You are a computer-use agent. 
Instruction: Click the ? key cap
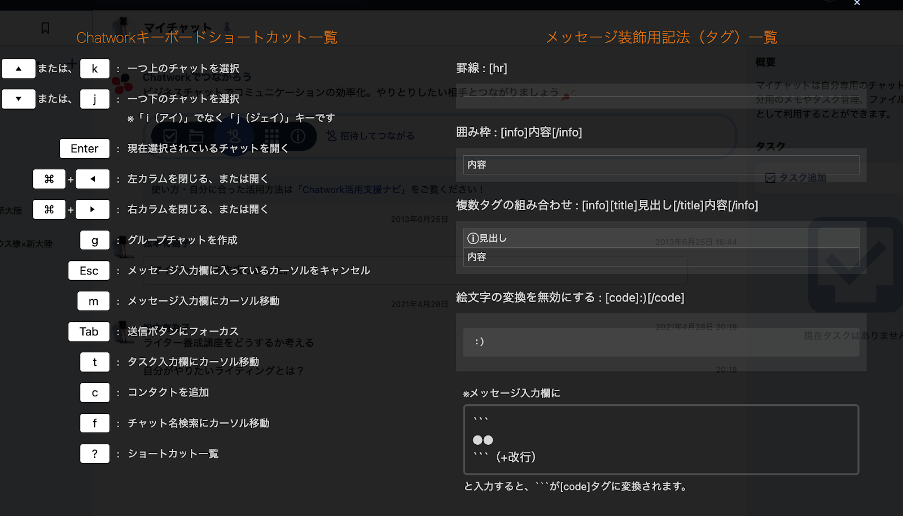click(x=95, y=454)
